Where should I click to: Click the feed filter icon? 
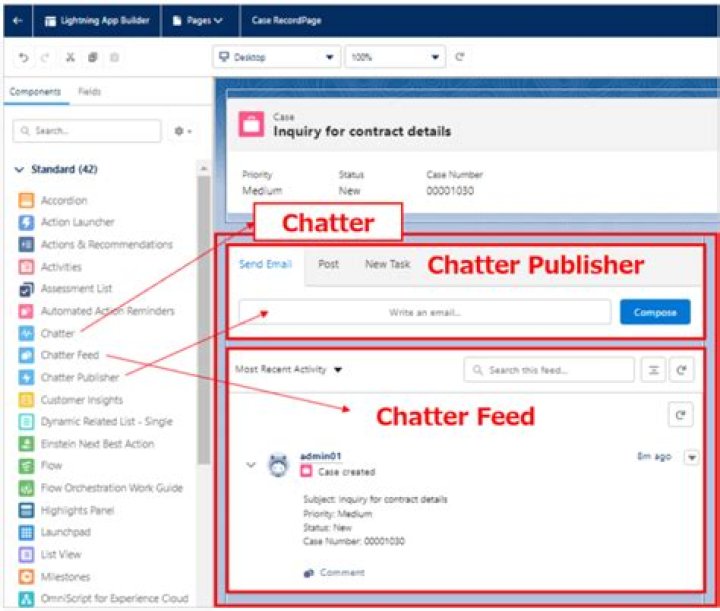click(x=652, y=370)
